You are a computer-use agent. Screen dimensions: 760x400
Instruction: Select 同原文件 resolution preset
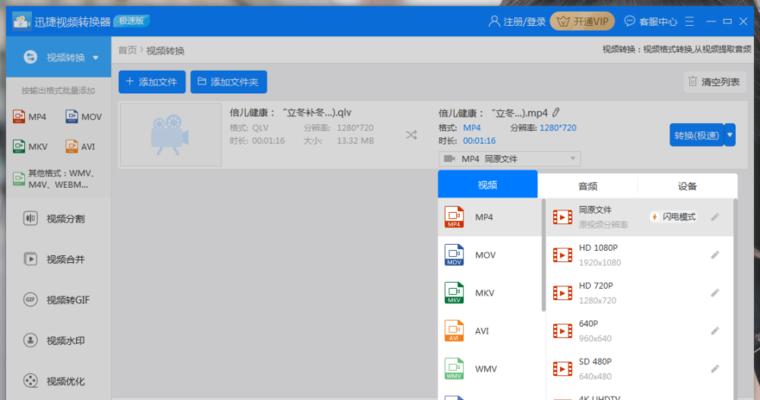[x=640, y=217]
